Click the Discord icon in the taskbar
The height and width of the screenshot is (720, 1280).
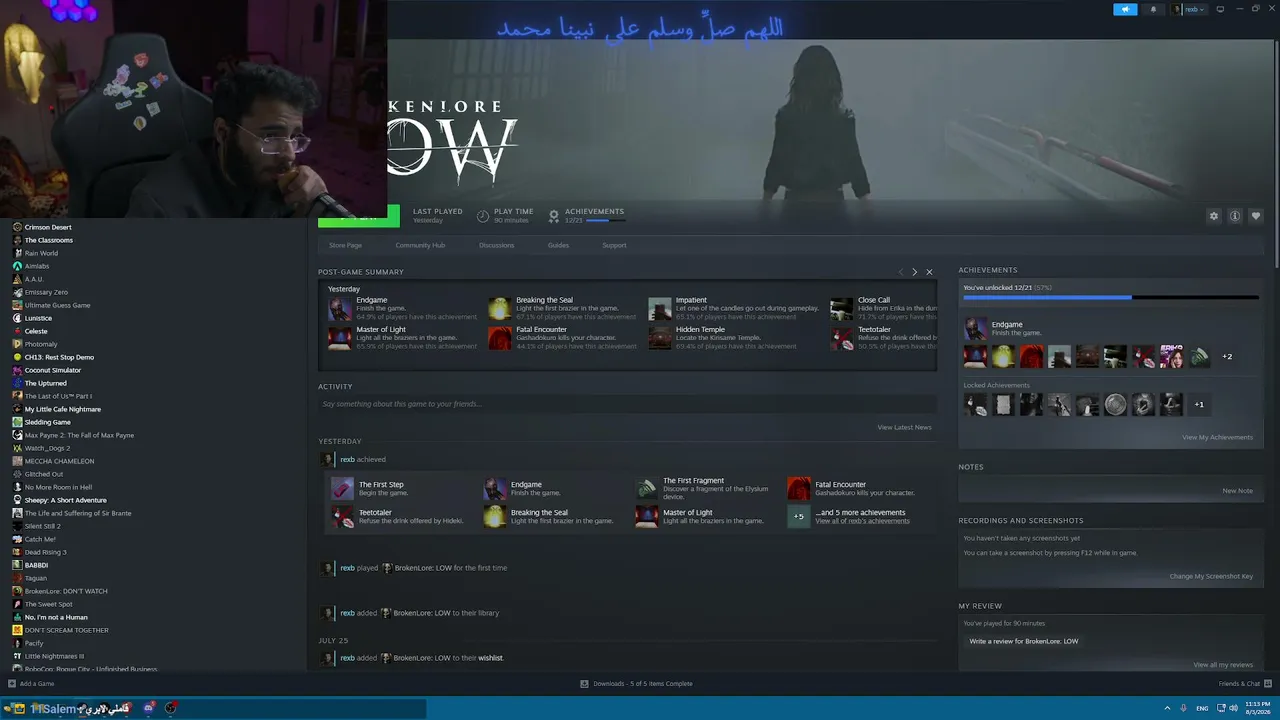pyautogui.click(x=149, y=708)
